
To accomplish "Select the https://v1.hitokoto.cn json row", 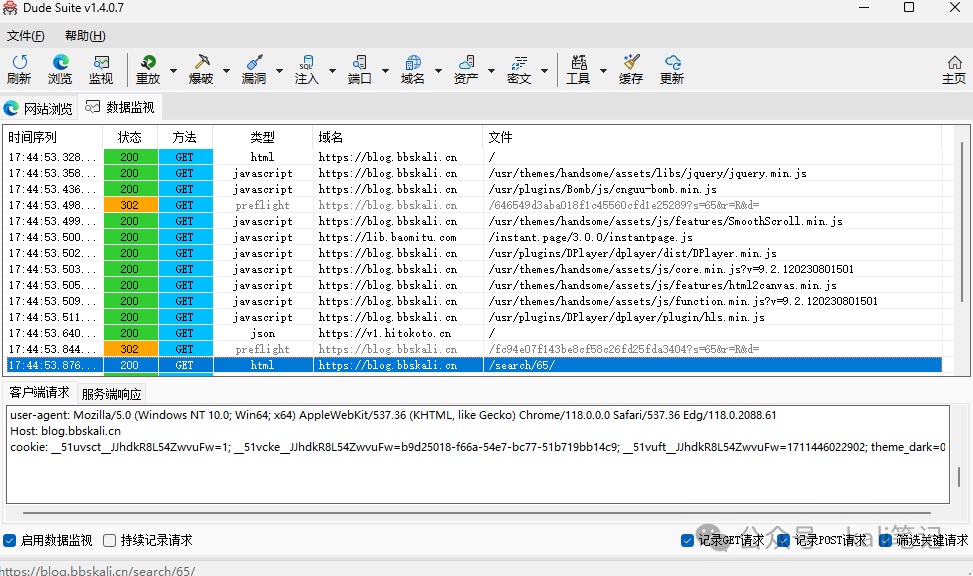I will click(474, 333).
